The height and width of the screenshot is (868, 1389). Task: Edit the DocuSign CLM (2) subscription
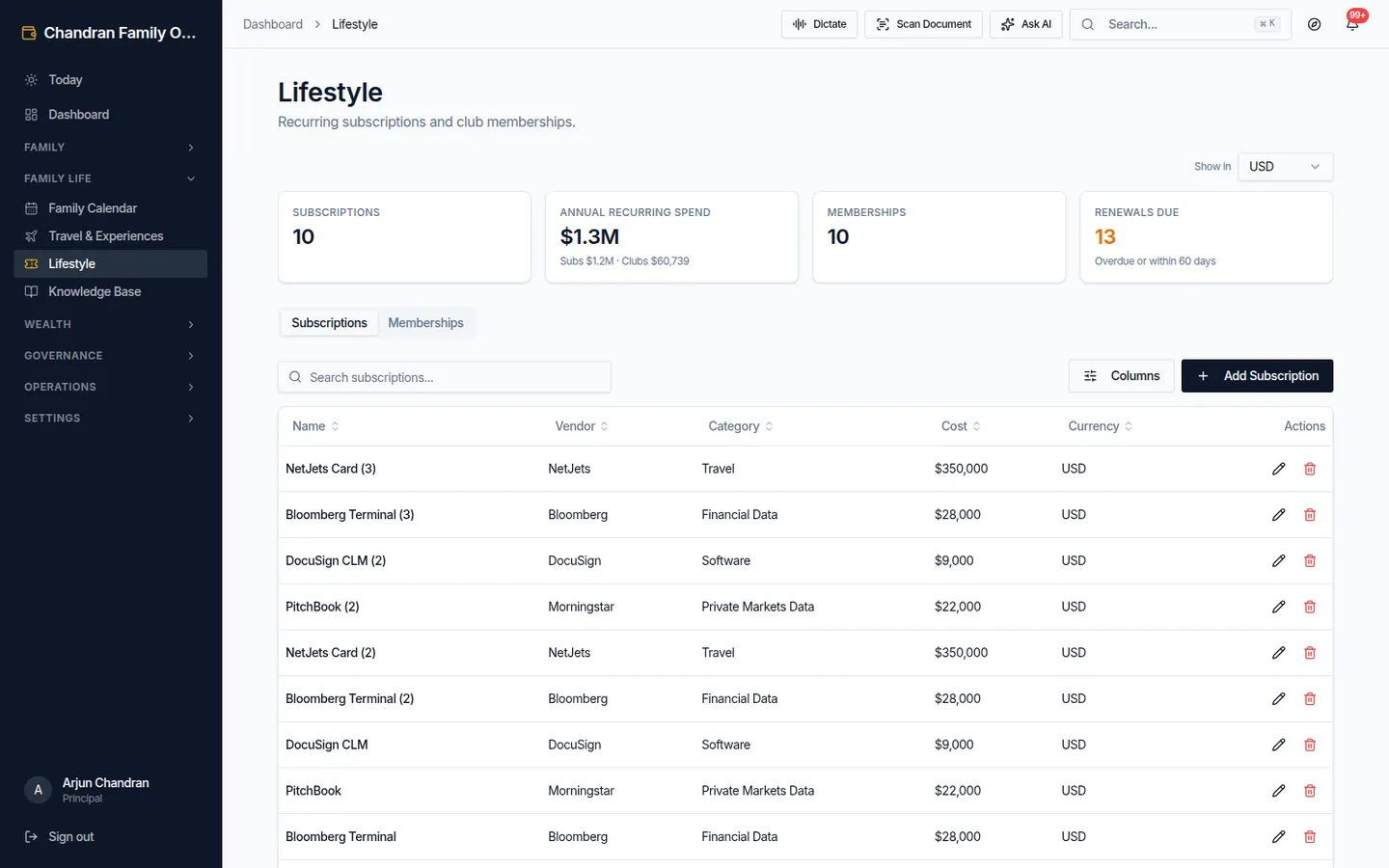click(1278, 560)
